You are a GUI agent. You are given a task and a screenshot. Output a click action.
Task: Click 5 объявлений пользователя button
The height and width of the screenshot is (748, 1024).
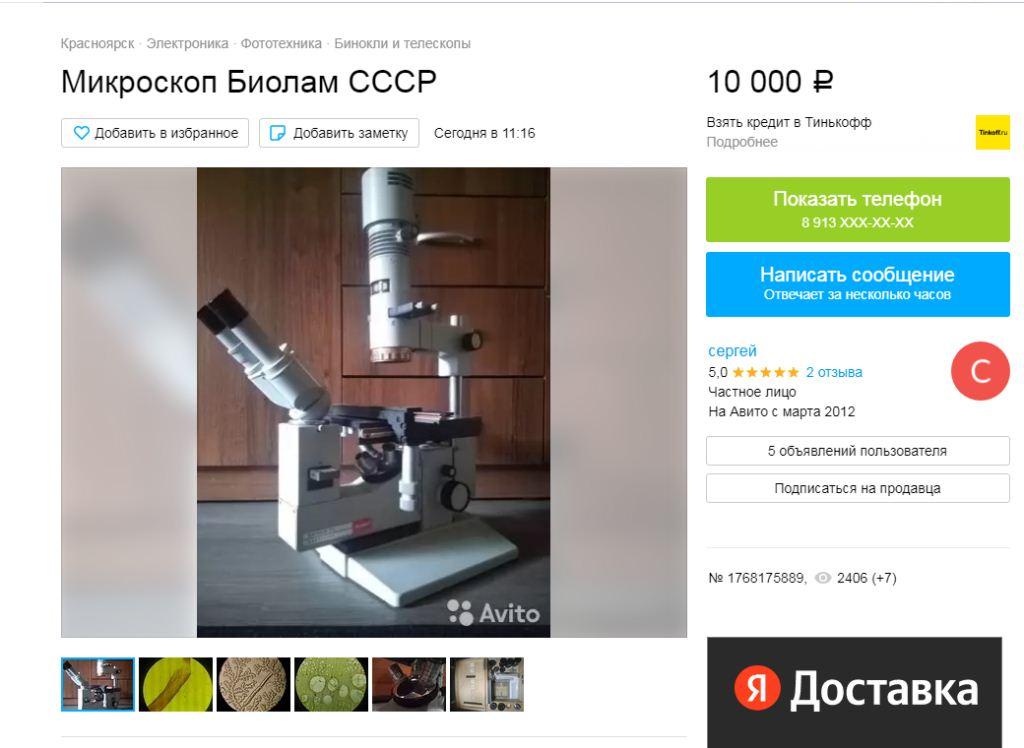tap(857, 451)
